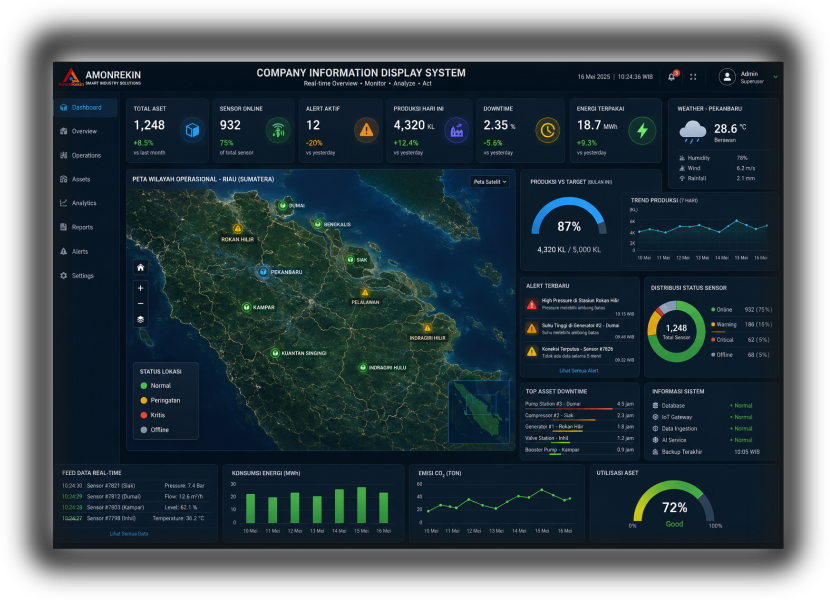
Task: Click Lihat Semua Data link
Action: [129, 534]
